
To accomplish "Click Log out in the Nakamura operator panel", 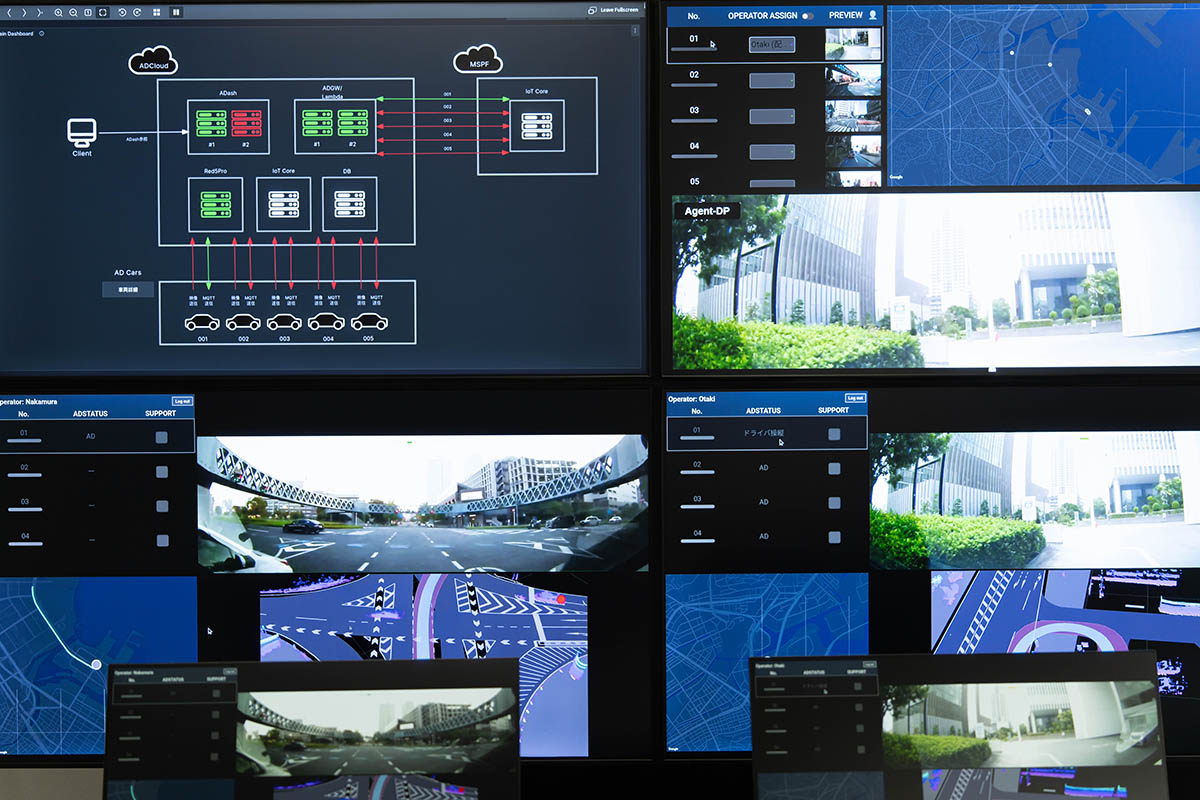I will coord(182,401).
